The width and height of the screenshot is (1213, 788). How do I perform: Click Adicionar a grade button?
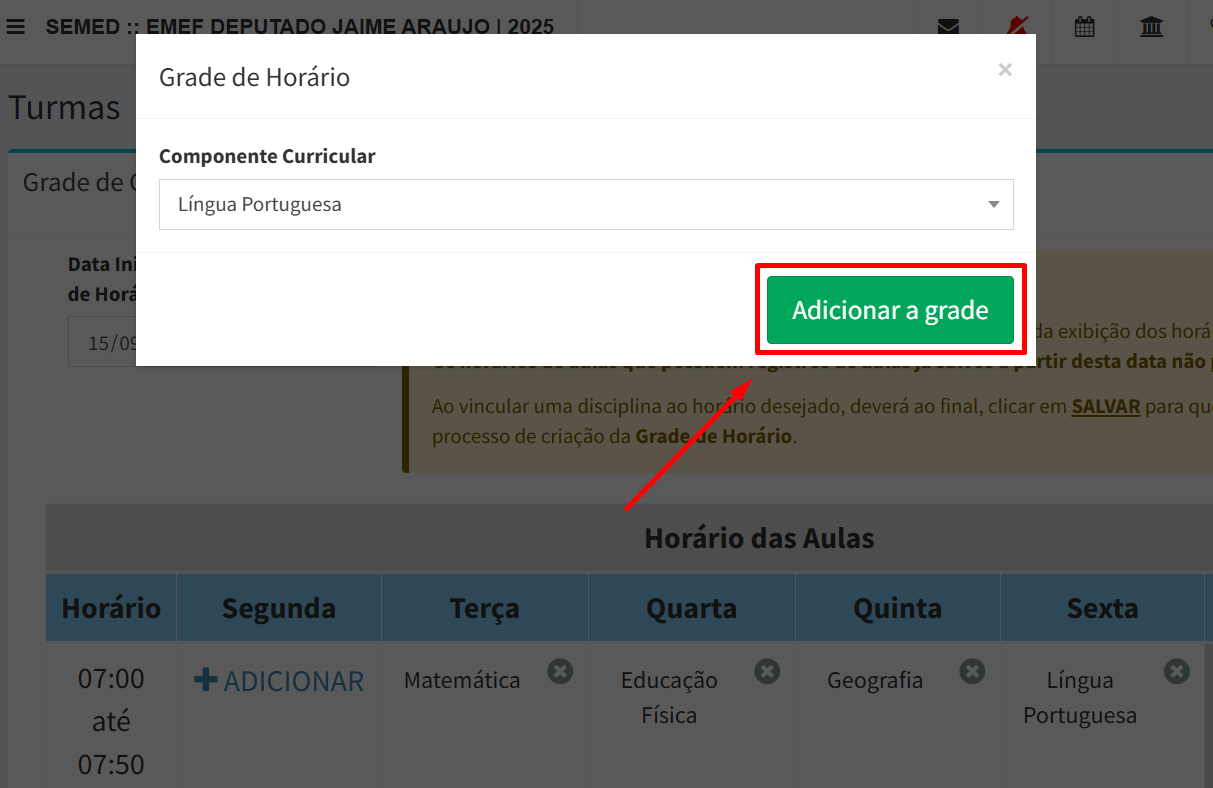[x=890, y=310]
